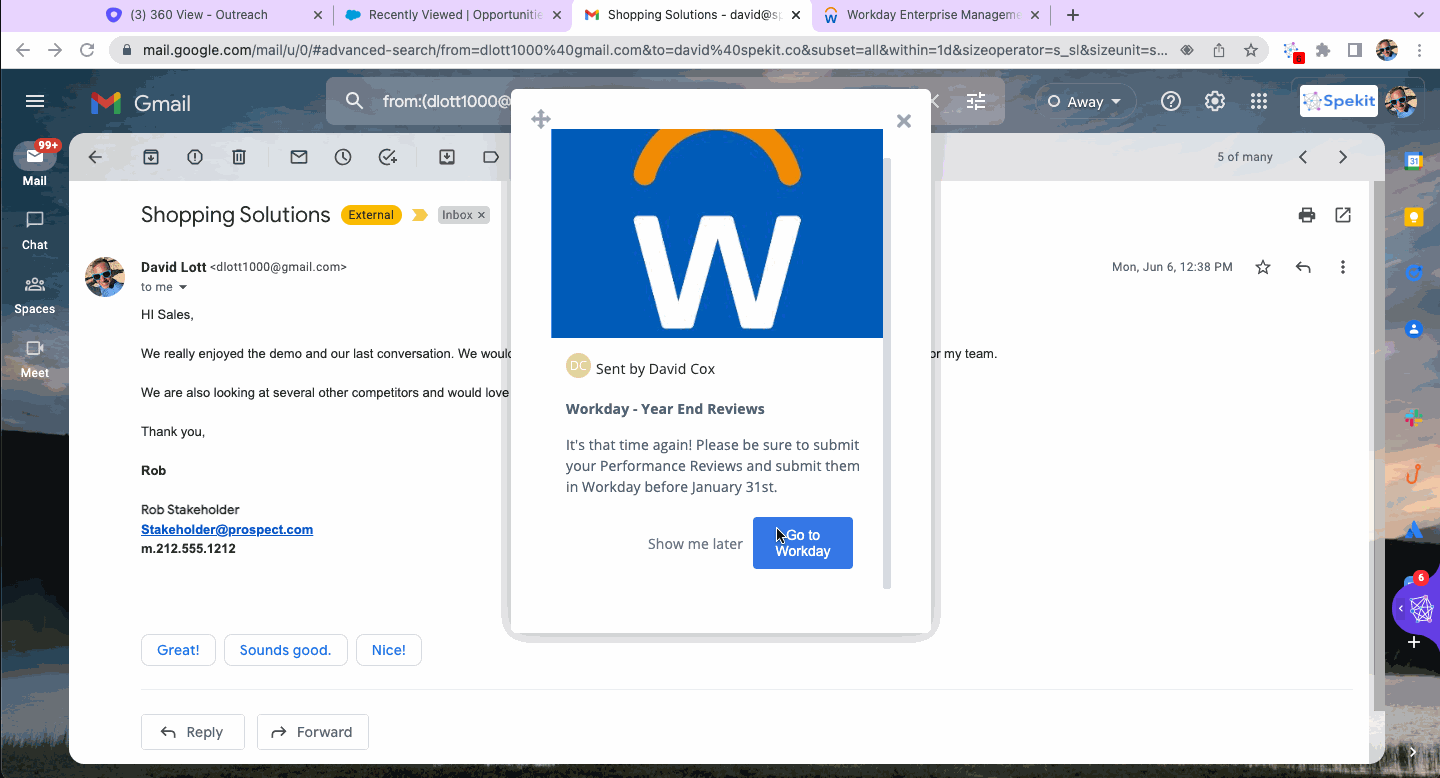Viewport: 1440px width, 778px height.
Task: Open Gmail Support help icon
Action: pyautogui.click(x=1171, y=101)
